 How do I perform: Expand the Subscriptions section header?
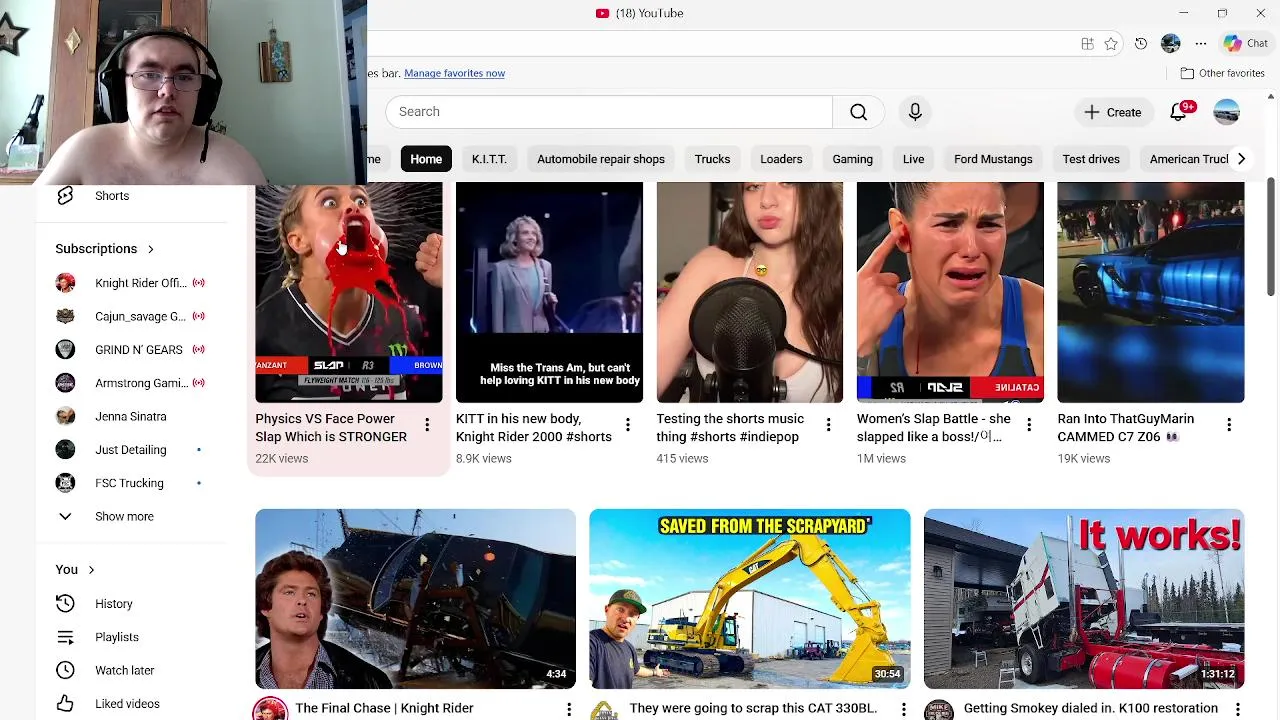click(105, 249)
